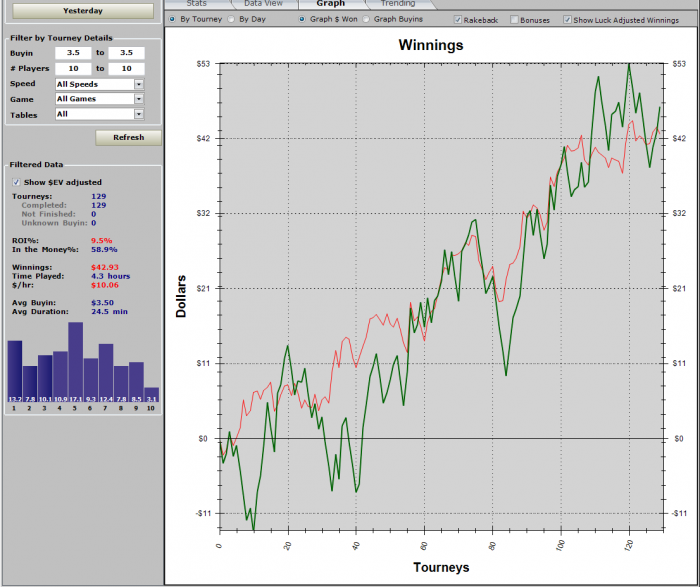Click the Unknown Buyin count 0

point(94,223)
